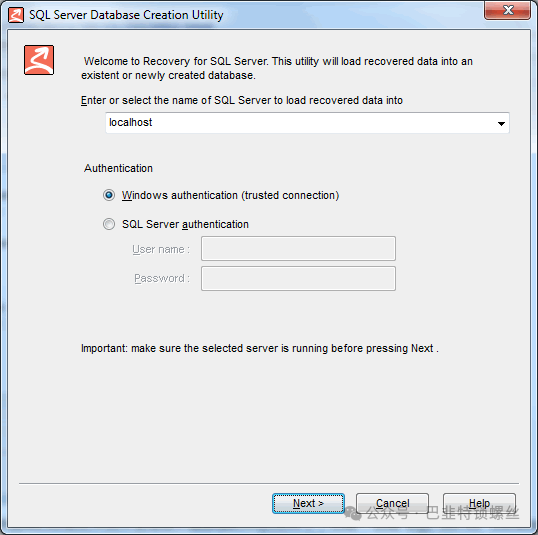538x535 pixels.
Task: Click the SQL Server authentication label text
Action: (185, 224)
